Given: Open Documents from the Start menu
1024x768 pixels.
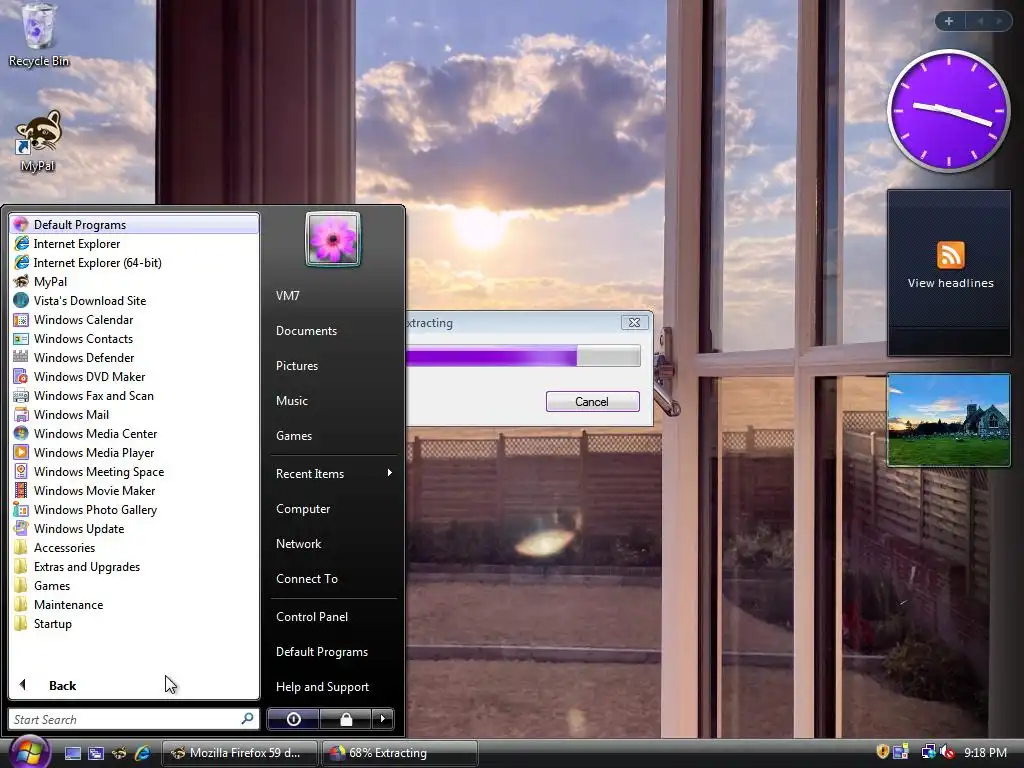Looking at the screenshot, I should coord(333,330).
